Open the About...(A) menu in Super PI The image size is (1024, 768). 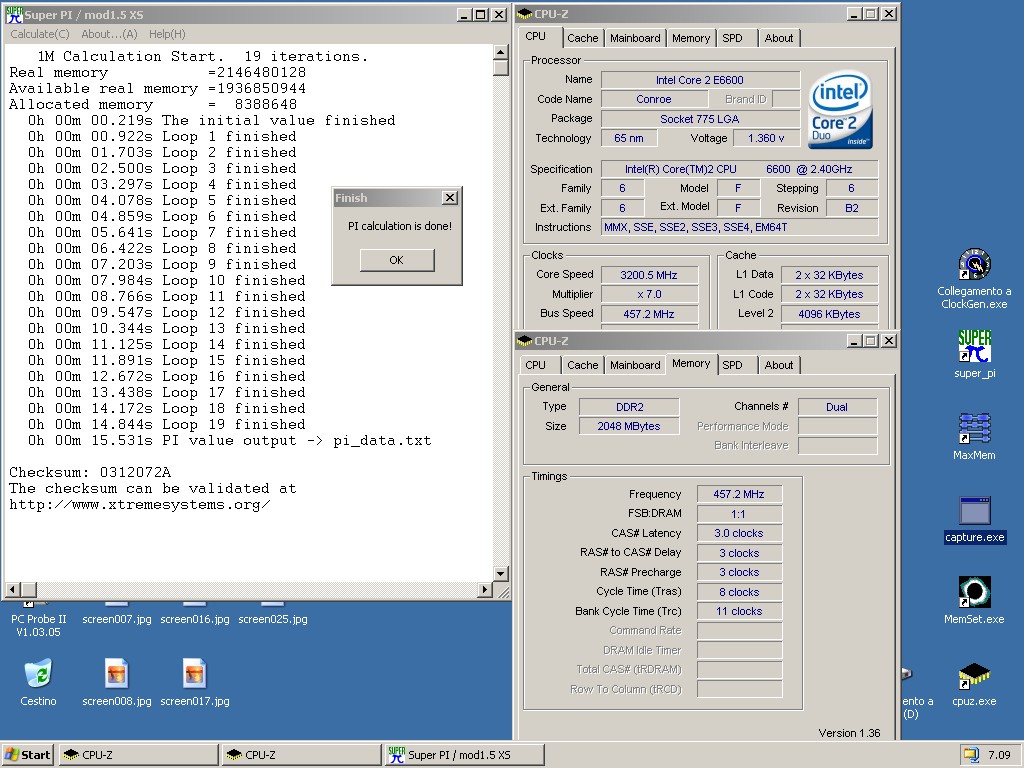(x=109, y=34)
